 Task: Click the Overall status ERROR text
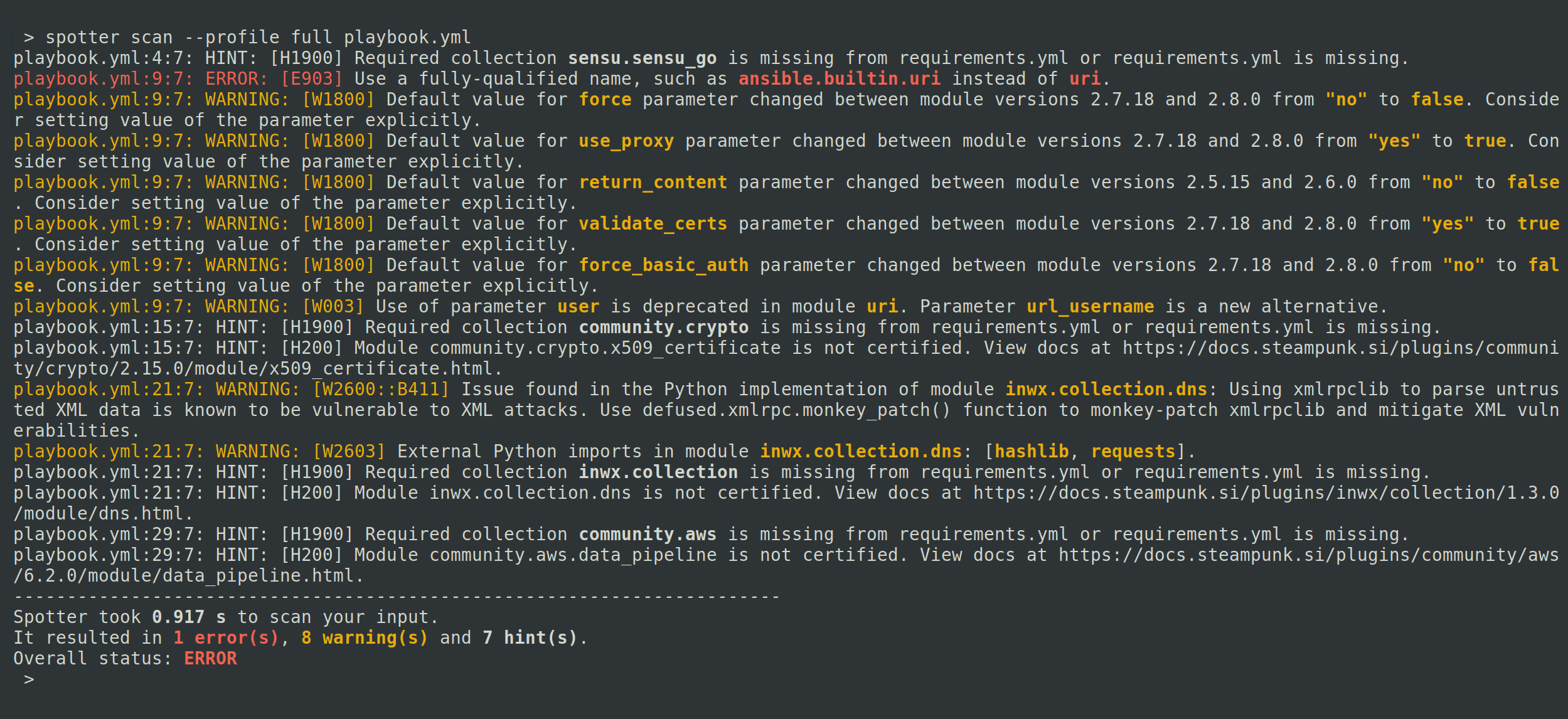(210, 659)
